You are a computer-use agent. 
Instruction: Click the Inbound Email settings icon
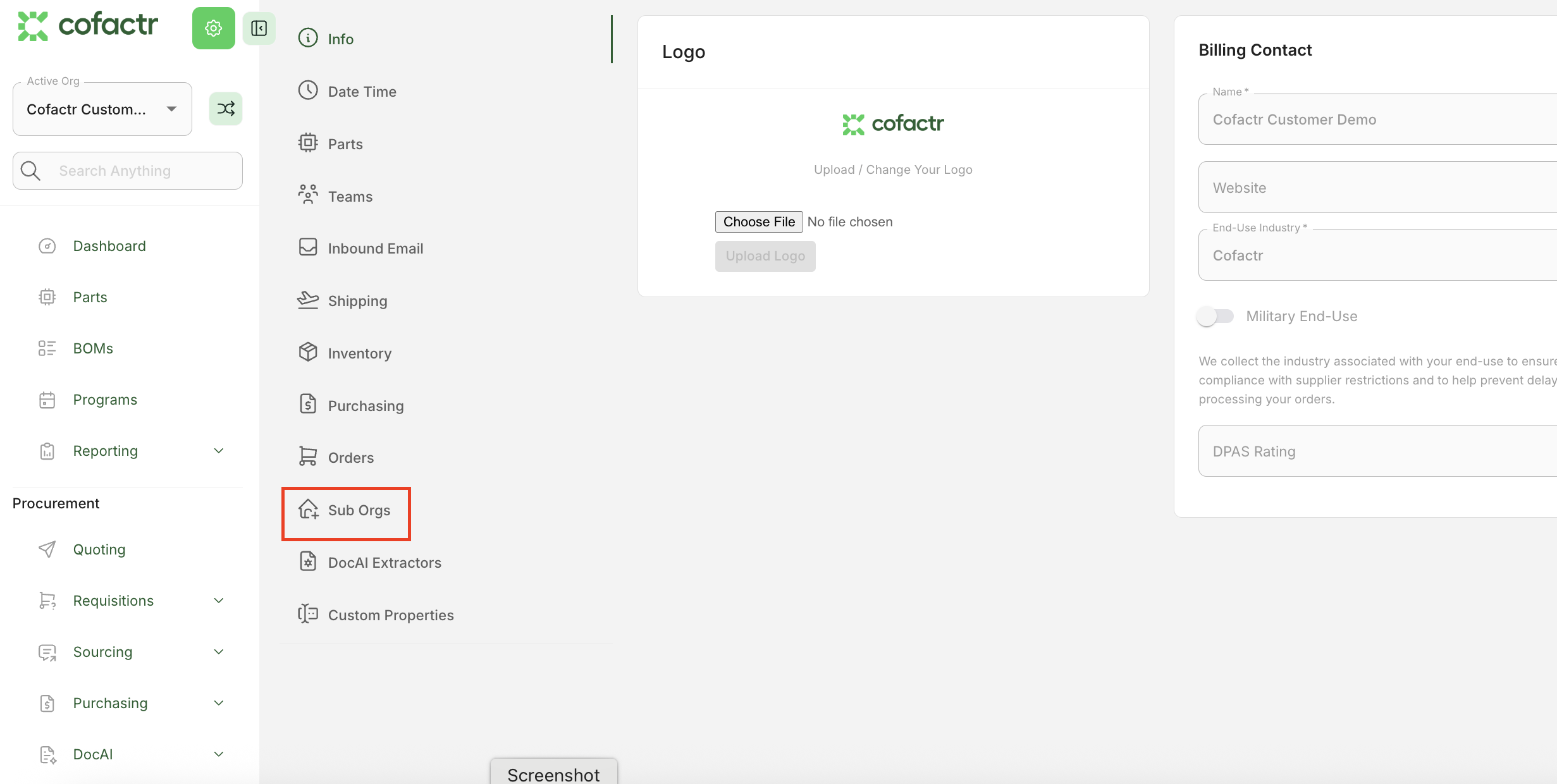[x=308, y=247]
